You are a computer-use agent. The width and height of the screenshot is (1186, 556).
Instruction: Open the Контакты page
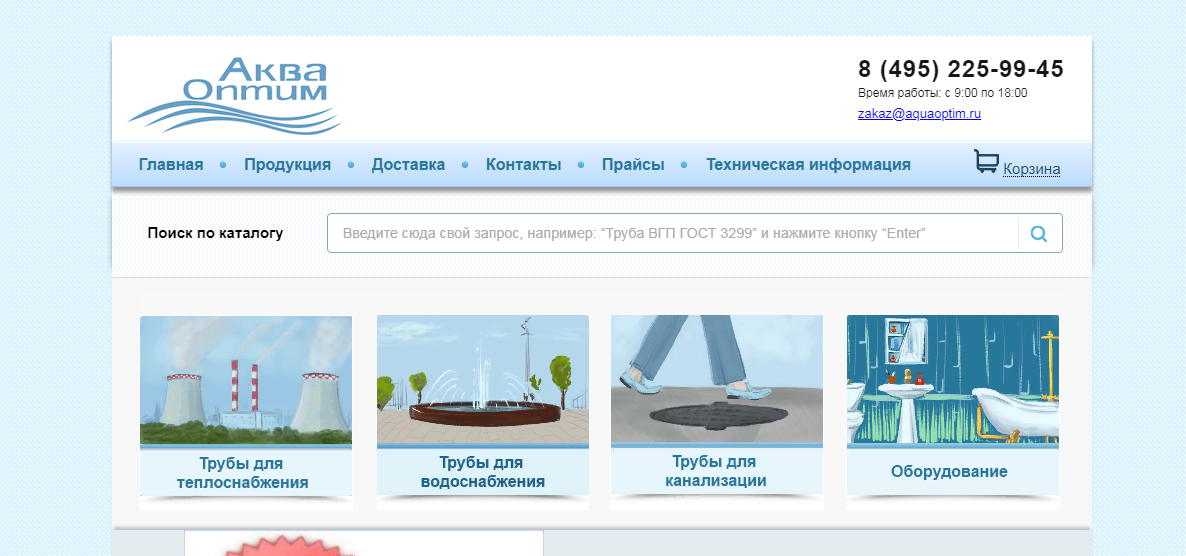point(523,165)
